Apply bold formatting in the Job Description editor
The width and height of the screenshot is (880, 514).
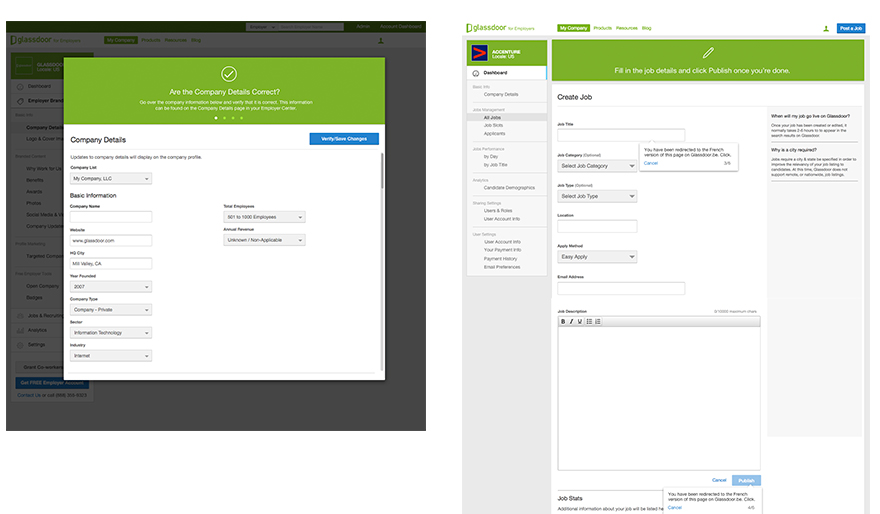pos(563,321)
